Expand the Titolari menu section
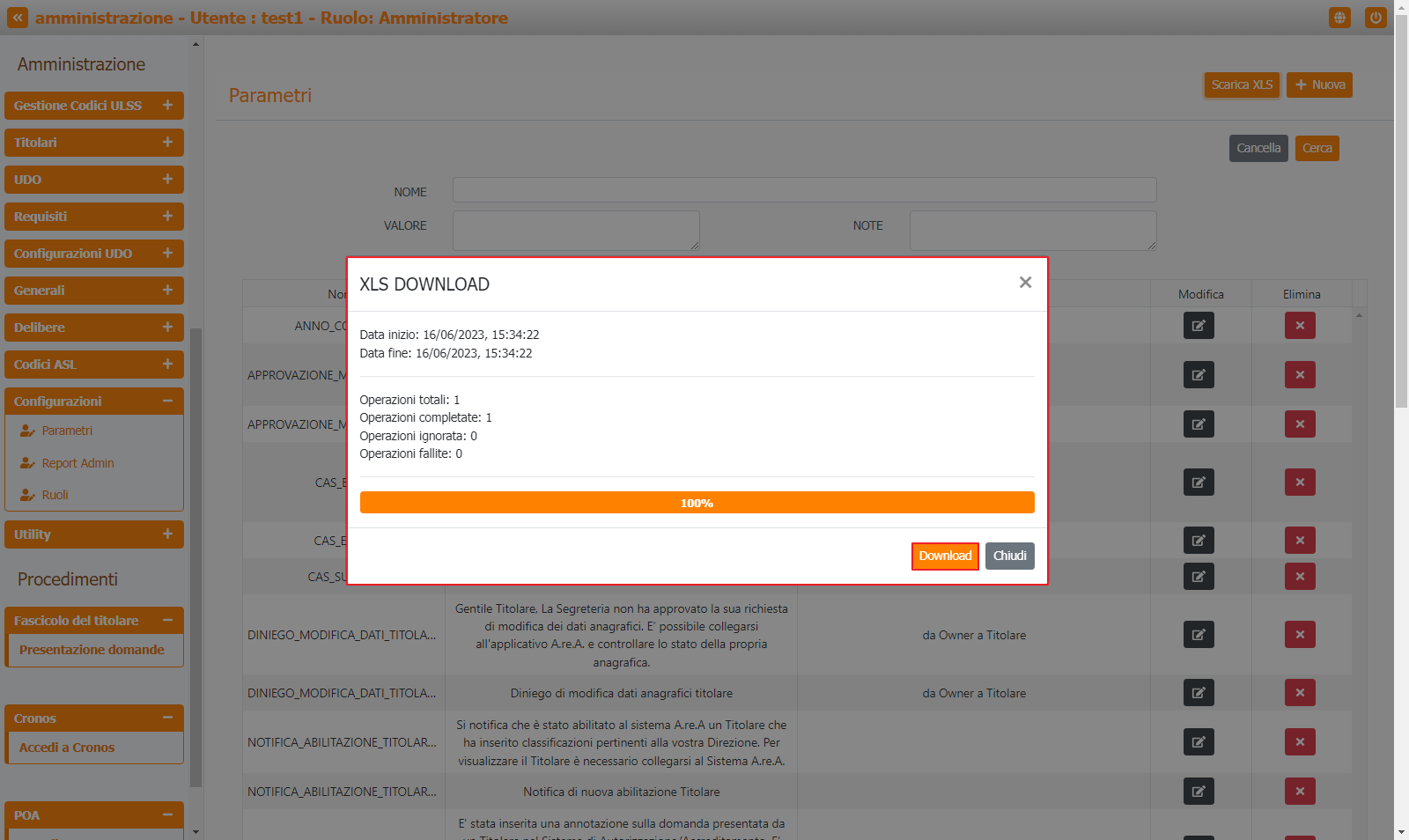 tap(167, 143)
